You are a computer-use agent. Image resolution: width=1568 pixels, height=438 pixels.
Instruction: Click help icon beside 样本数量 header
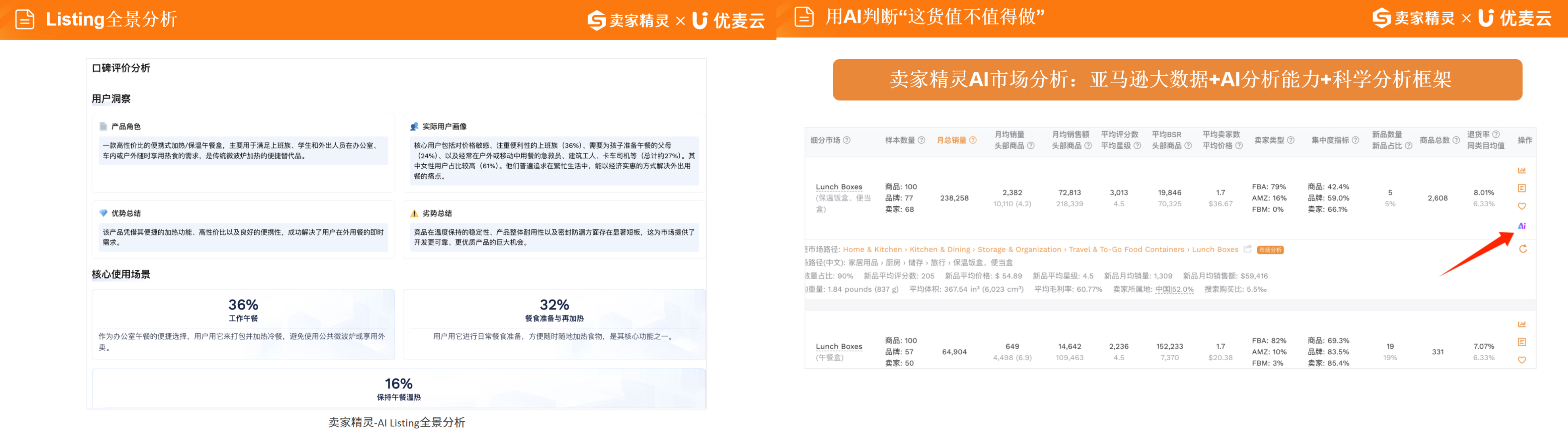pos(921,140)
